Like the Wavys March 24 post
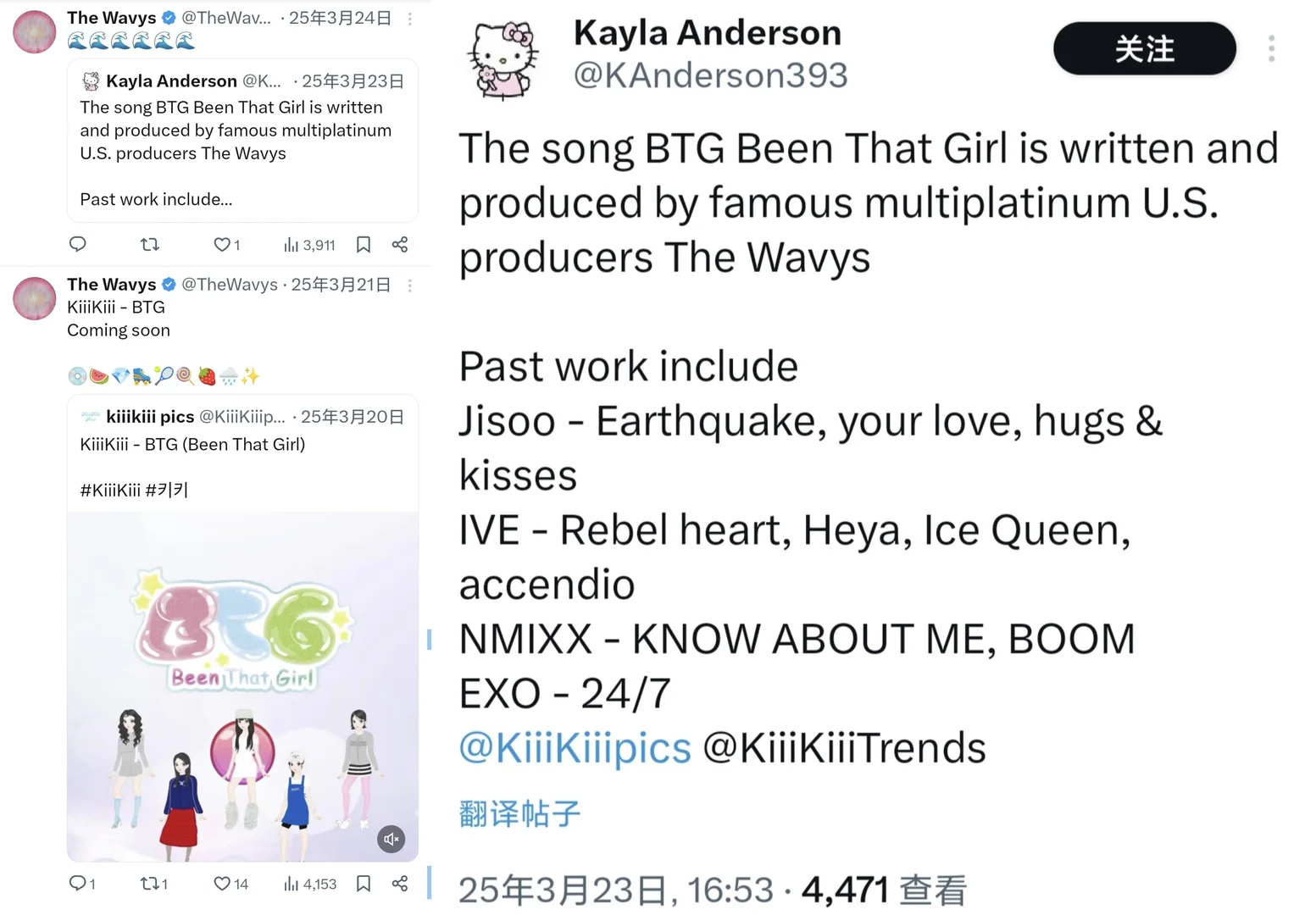 click(226, 245)
